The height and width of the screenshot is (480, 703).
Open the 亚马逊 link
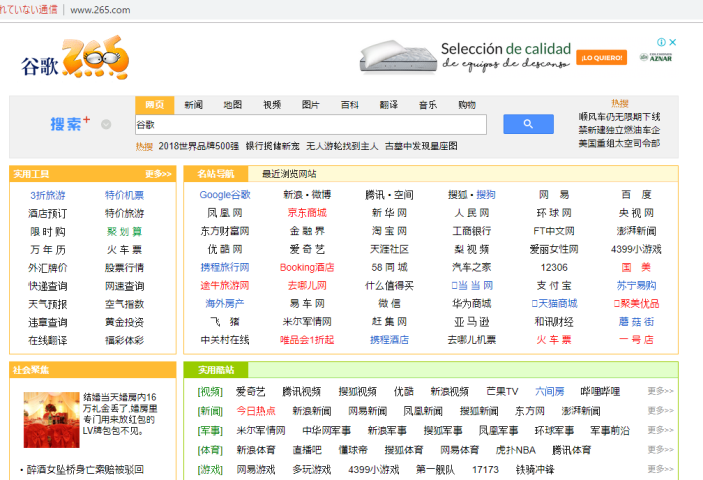point(472,322)
